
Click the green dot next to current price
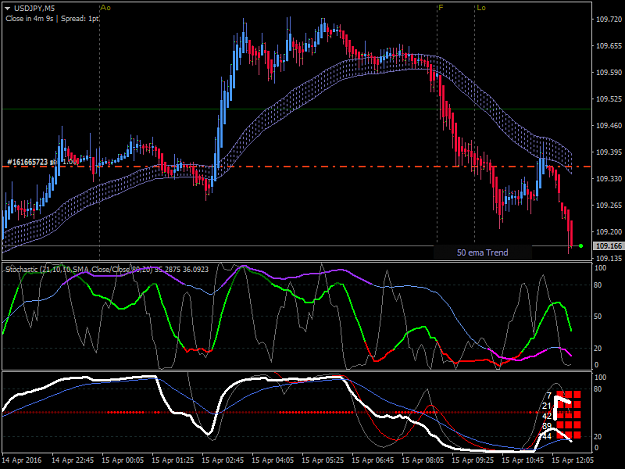581,246
